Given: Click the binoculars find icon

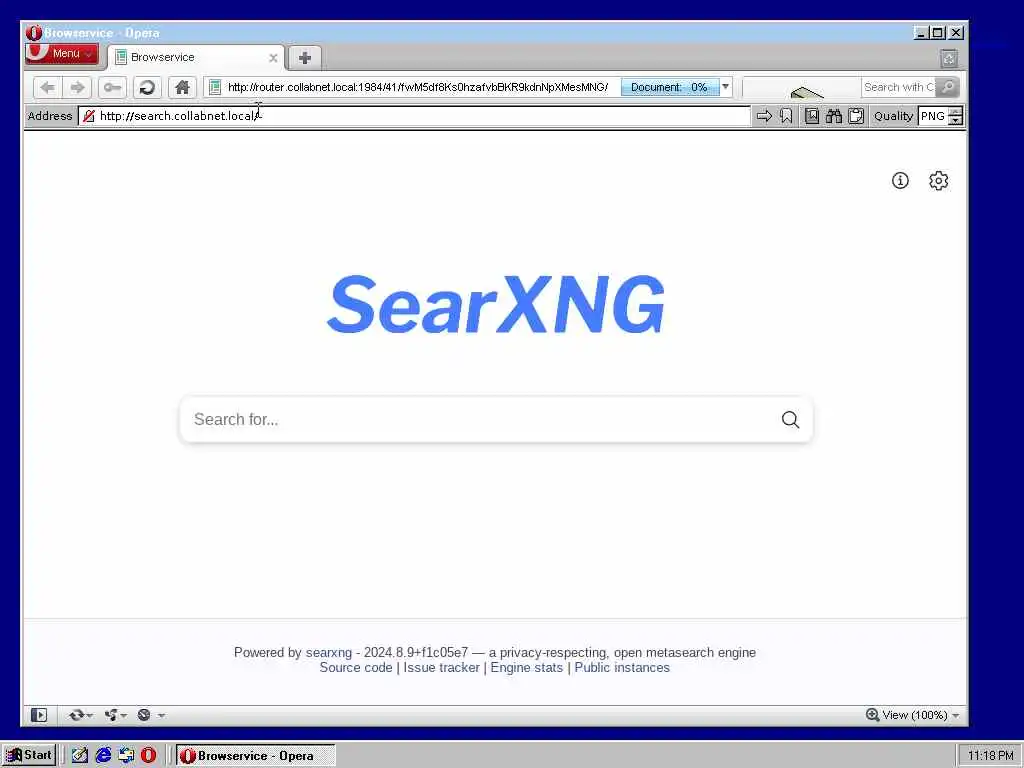Looking at the screenshot, I should [834, 116].
